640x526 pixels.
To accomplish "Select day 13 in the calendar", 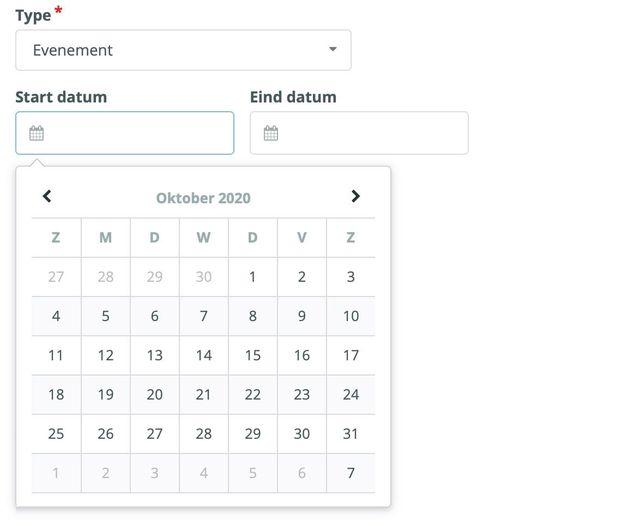I will pyautogui.click(x=155, y=355).
